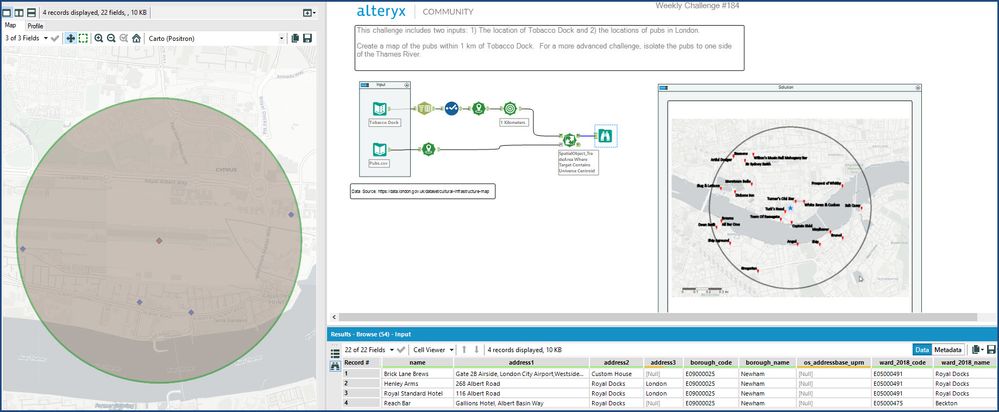The height and width of the screenshot is (412, 999).
Task: Click the results fields checkmark icon
Action: click(401, 350)
